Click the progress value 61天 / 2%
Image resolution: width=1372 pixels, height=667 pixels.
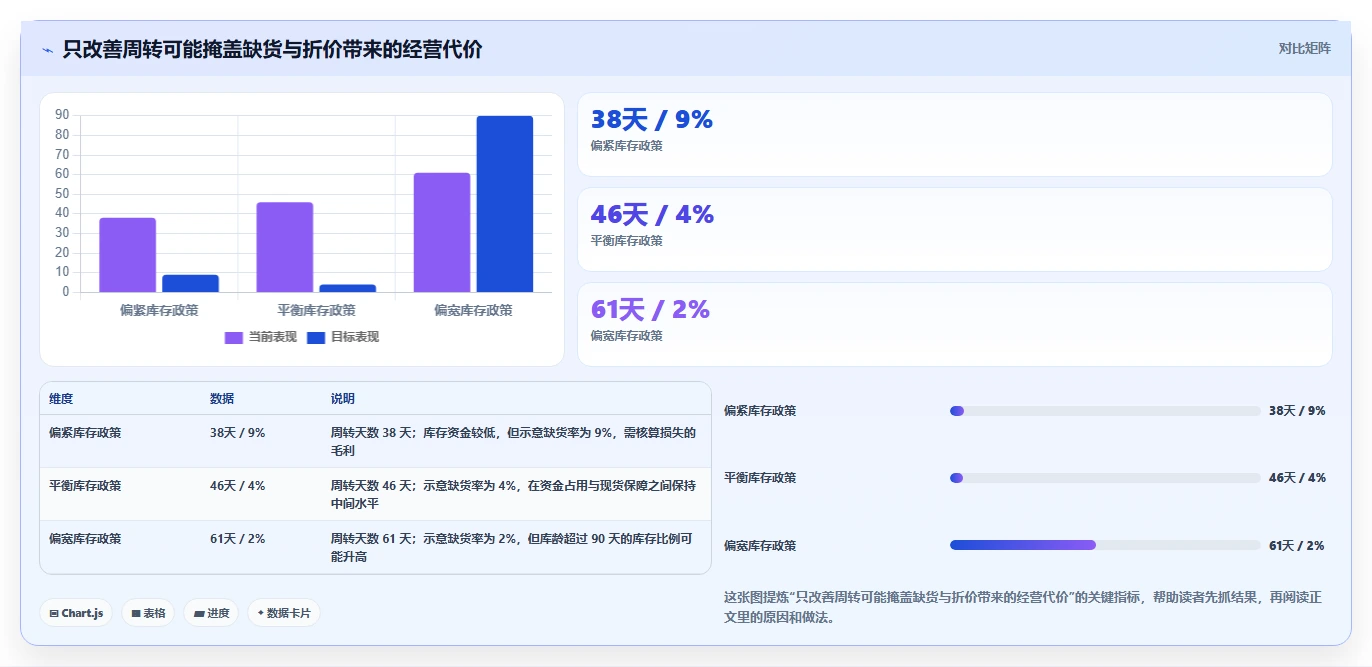pos(1297,546)
